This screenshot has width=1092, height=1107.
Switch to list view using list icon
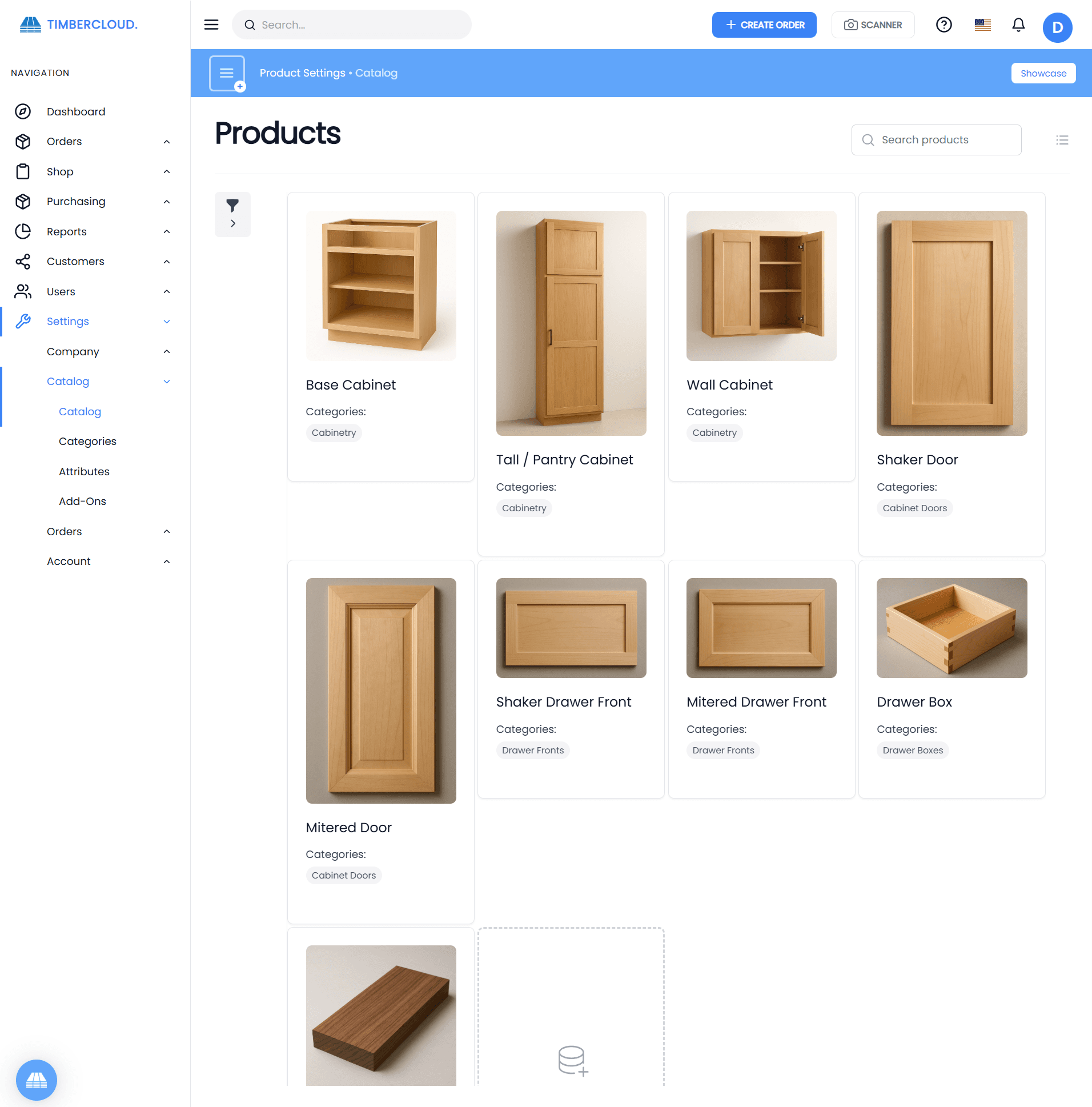[1062, 140]
